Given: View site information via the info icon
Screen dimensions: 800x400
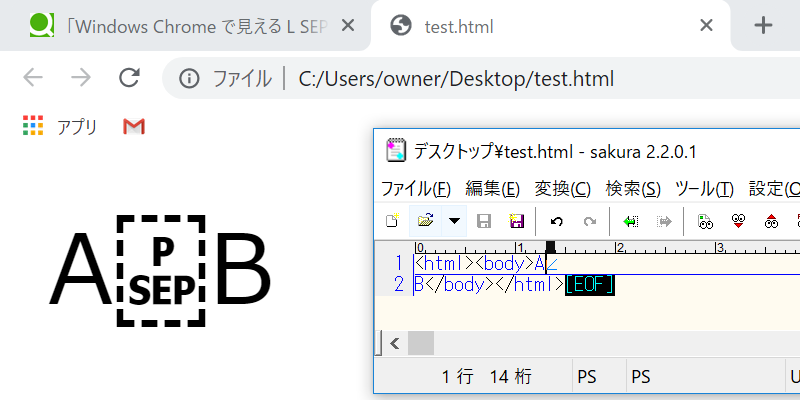Looking at the screenshot, I should coord(189,79).
